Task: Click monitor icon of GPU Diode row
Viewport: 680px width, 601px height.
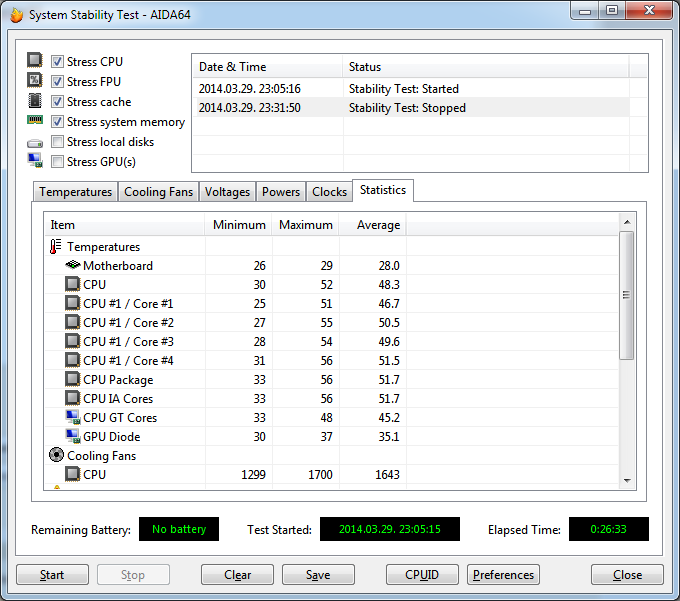Action: 73,436
